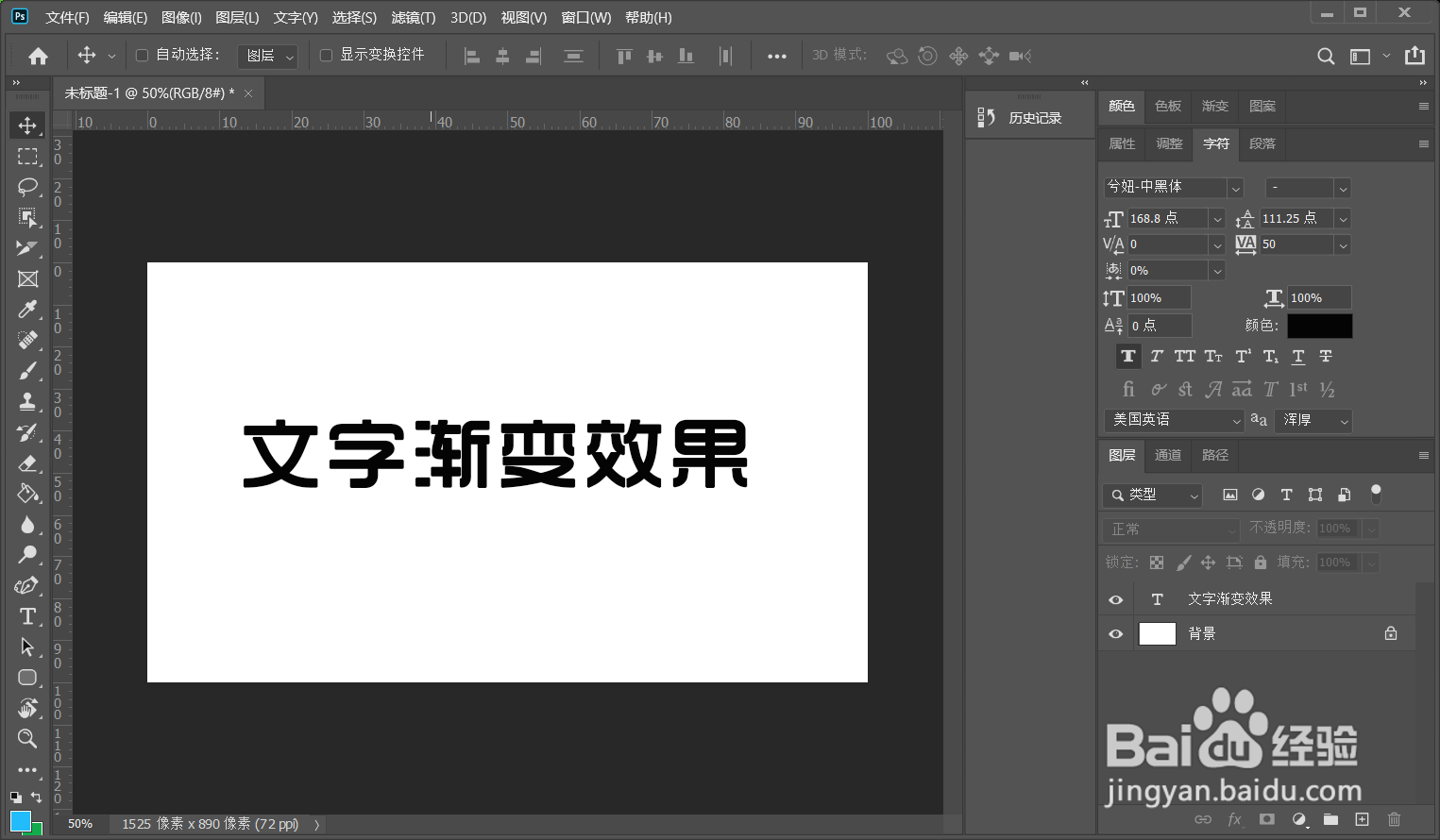Select the Horizontal Type tool
Image resolution: width=1440 pixels, height=840 pixels.
(27, 616)
